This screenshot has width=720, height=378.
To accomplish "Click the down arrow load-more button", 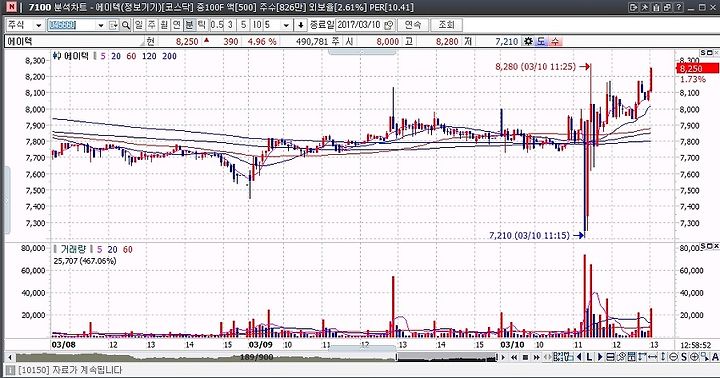I will pyautogui.click(x=301, y=25).
